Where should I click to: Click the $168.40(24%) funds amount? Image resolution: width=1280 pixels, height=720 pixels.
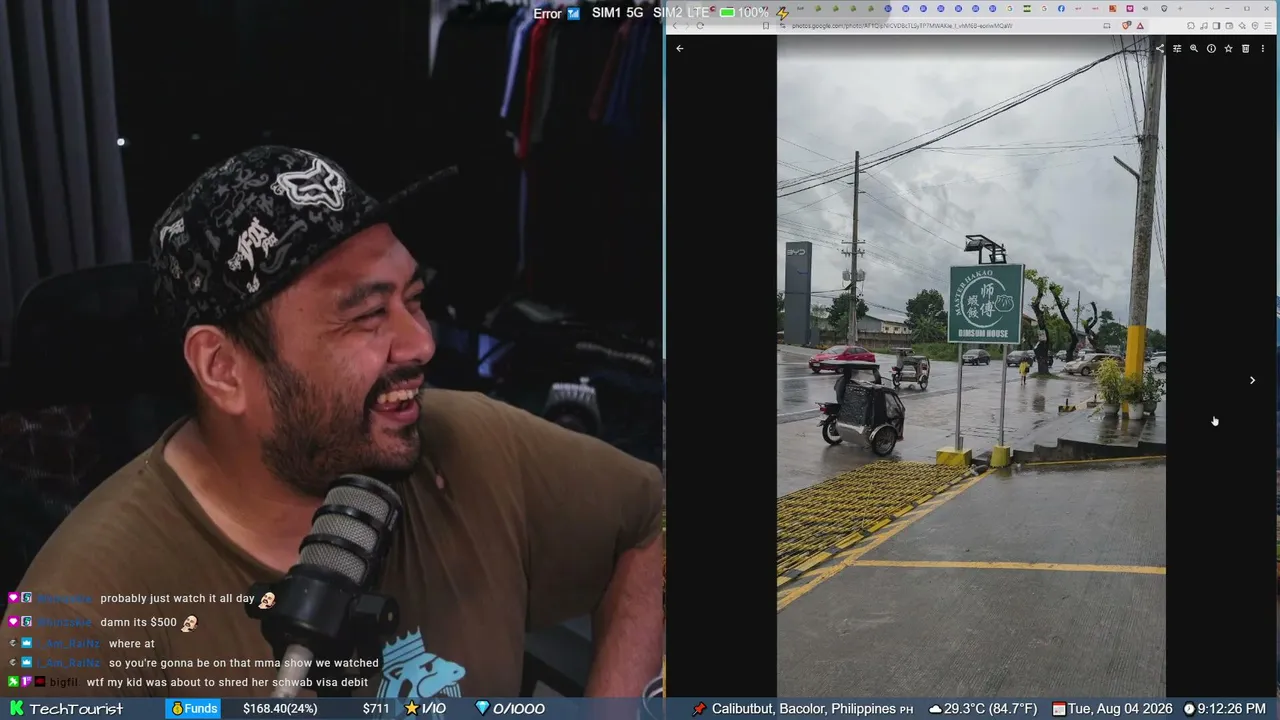pyautogui.click(x=280, y=709)
